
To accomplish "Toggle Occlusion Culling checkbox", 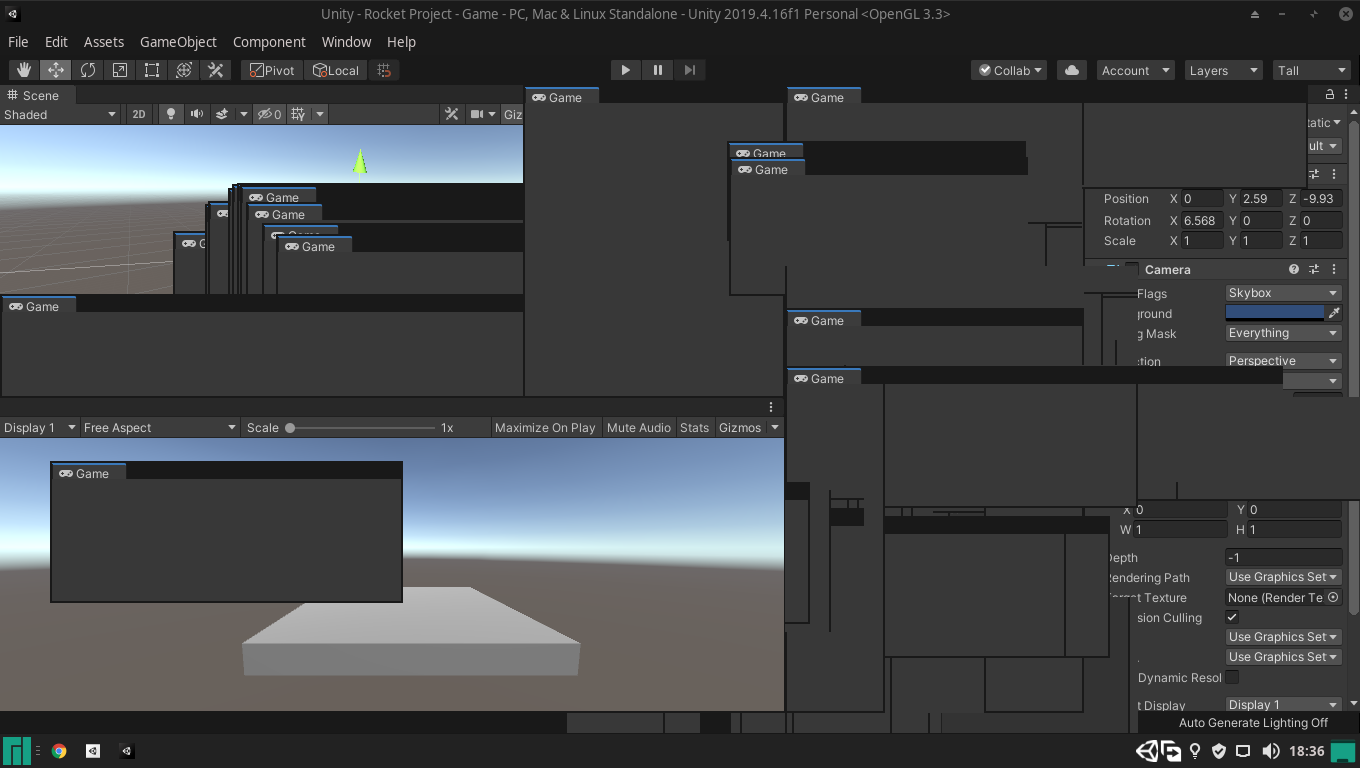I will tap(1232, 617).
